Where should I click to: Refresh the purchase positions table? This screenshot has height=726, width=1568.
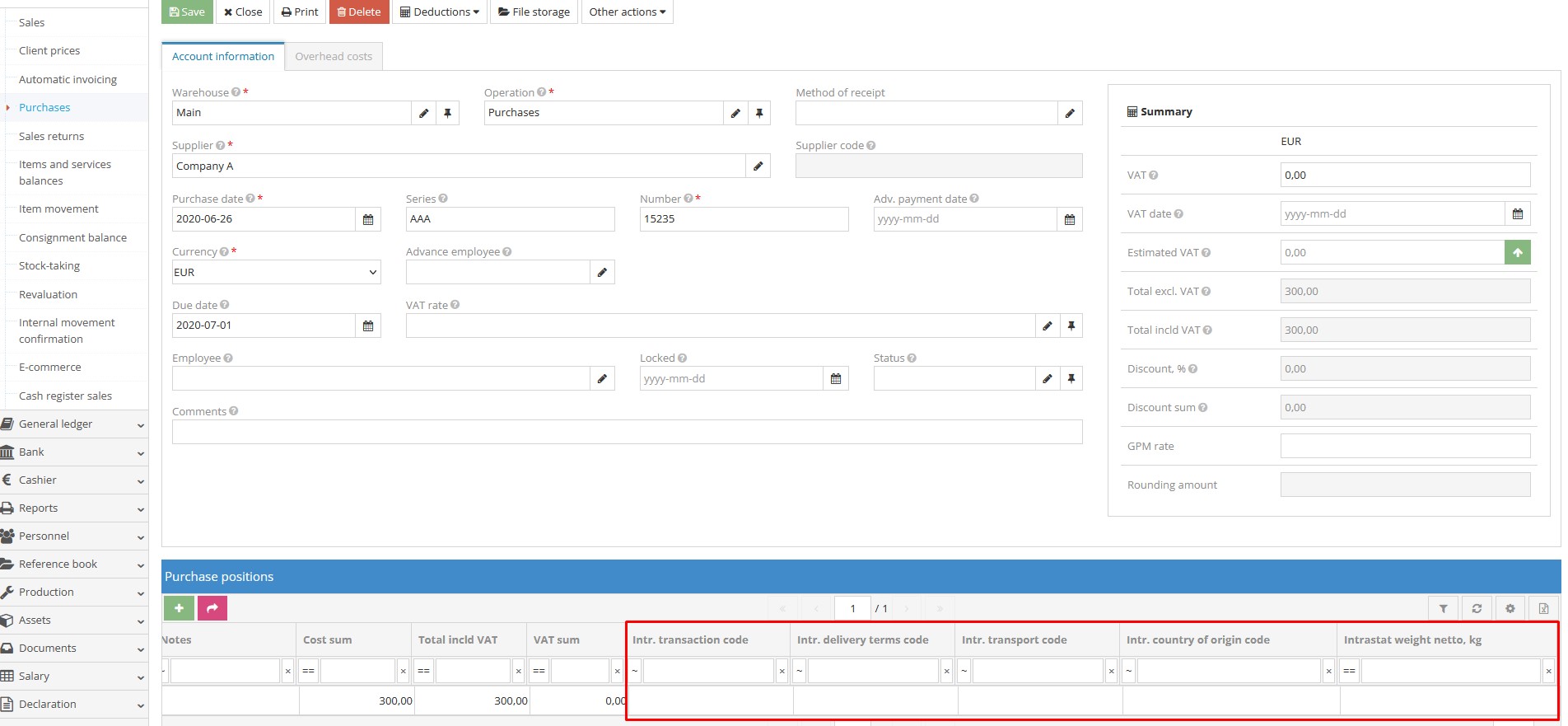click(x=1477, y=609)
